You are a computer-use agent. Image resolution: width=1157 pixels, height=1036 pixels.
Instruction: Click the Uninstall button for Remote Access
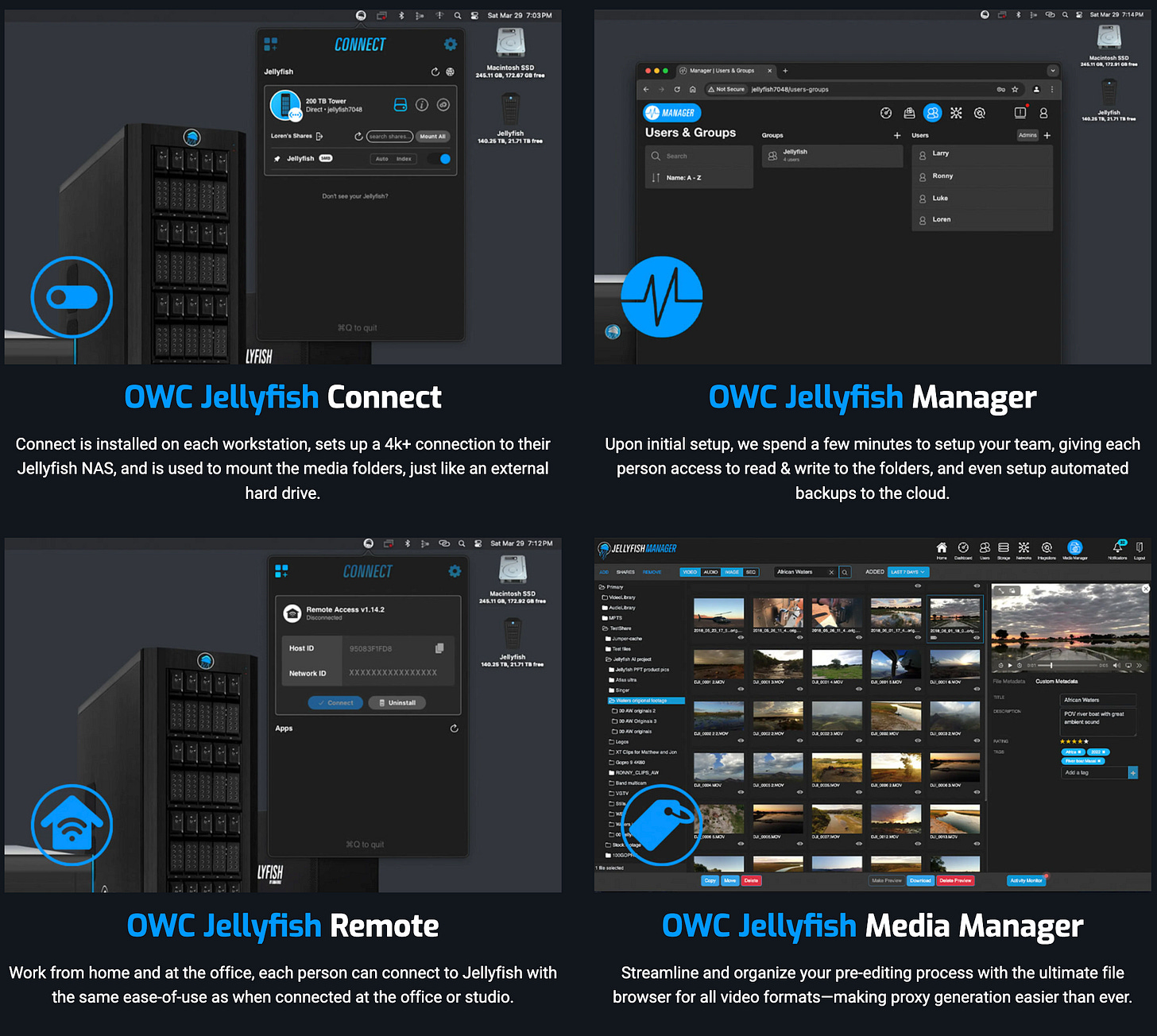pos(397,703)
